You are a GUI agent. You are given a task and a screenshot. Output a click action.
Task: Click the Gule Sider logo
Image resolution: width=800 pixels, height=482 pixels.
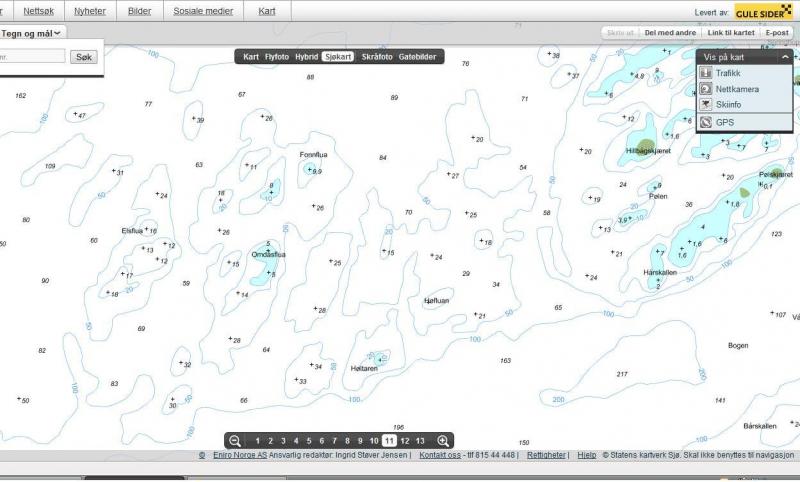coord(764,12)
